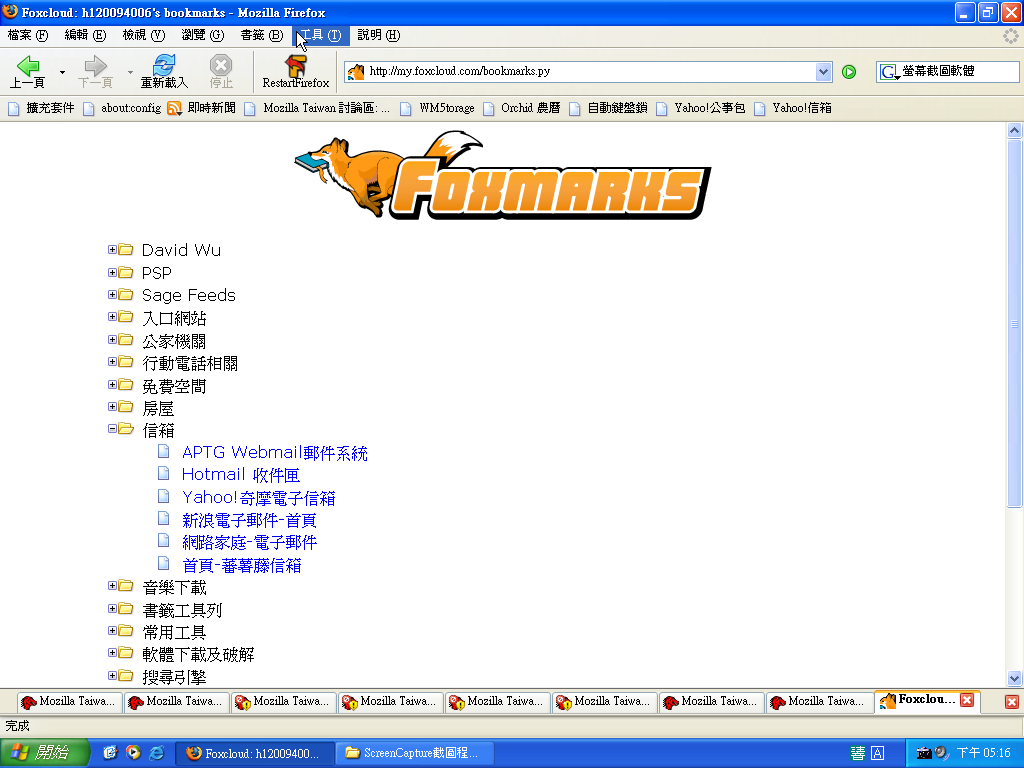Click the folder icon next to David Wu
The height and width of the screenshot is (768, 1024).
126,249
